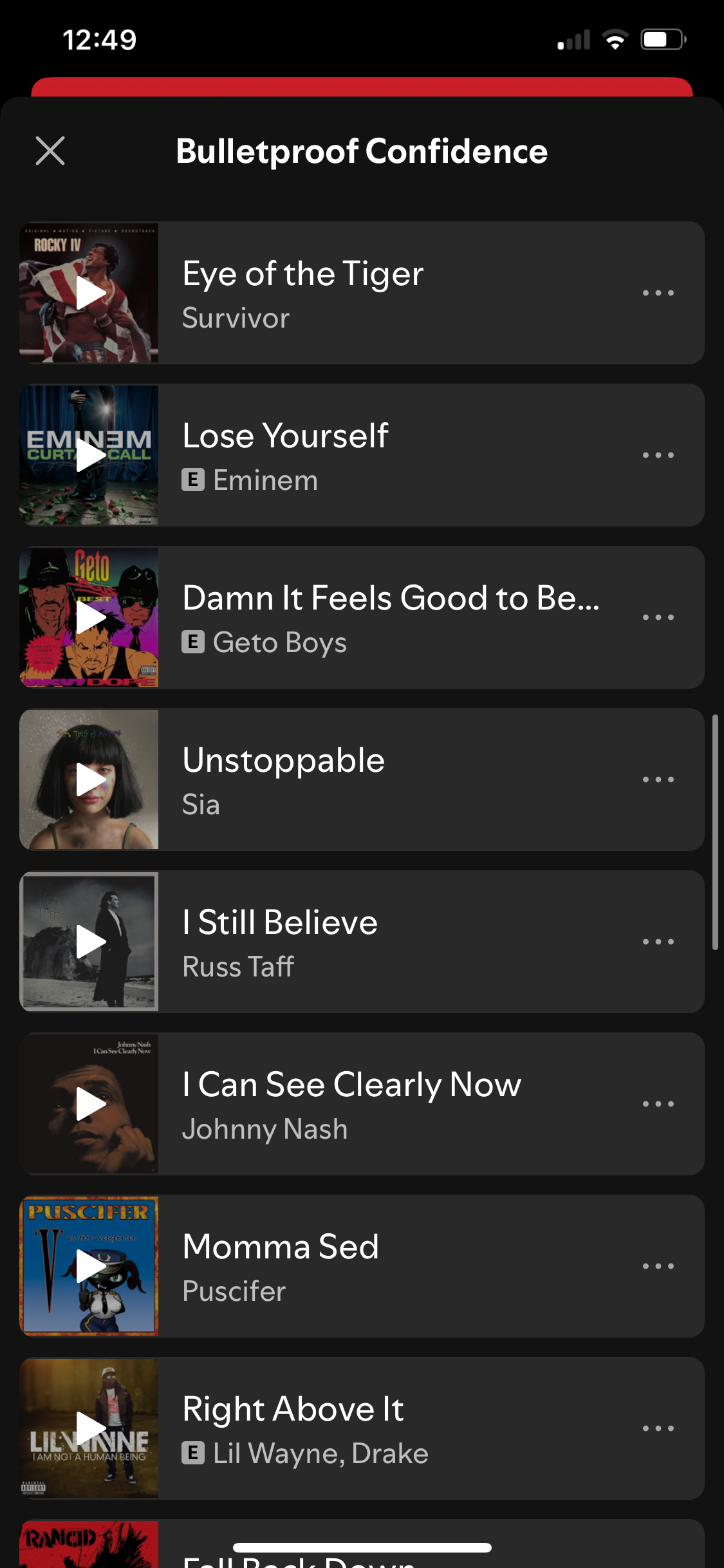Screen dimensions: 724x1568
Task: Play Damn It Feels Good track
Action: 89,617
